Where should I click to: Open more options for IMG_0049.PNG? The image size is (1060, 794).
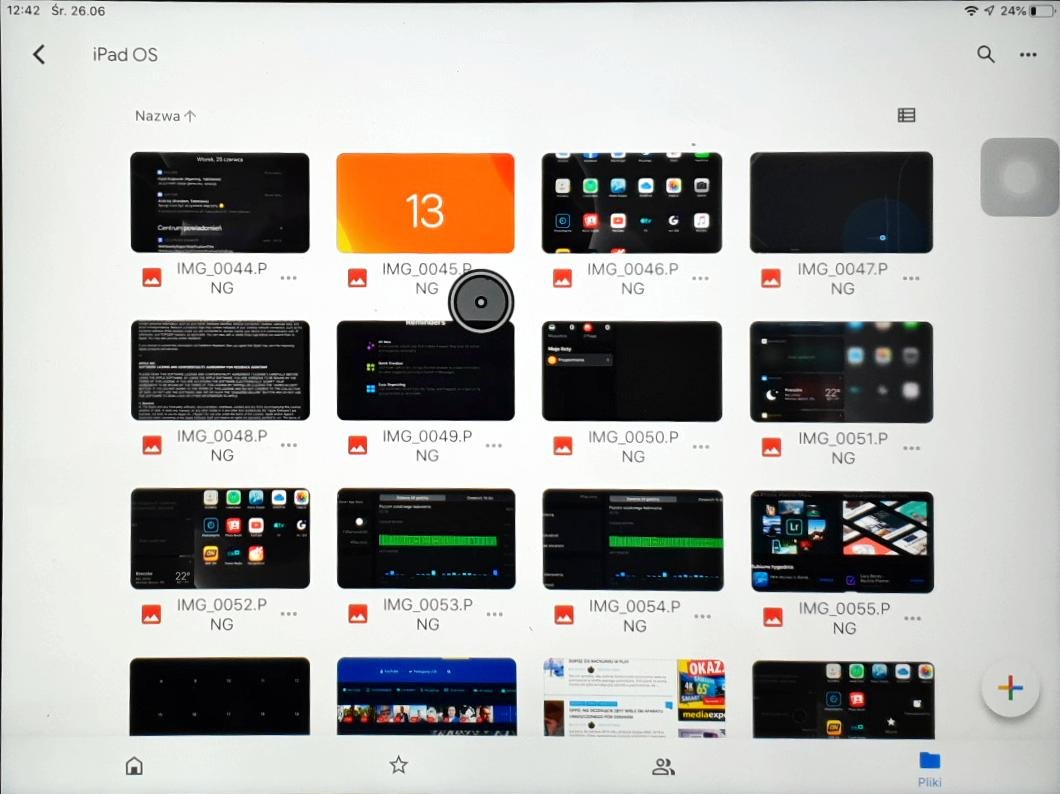pyautogui.click(x=494, y=446)
